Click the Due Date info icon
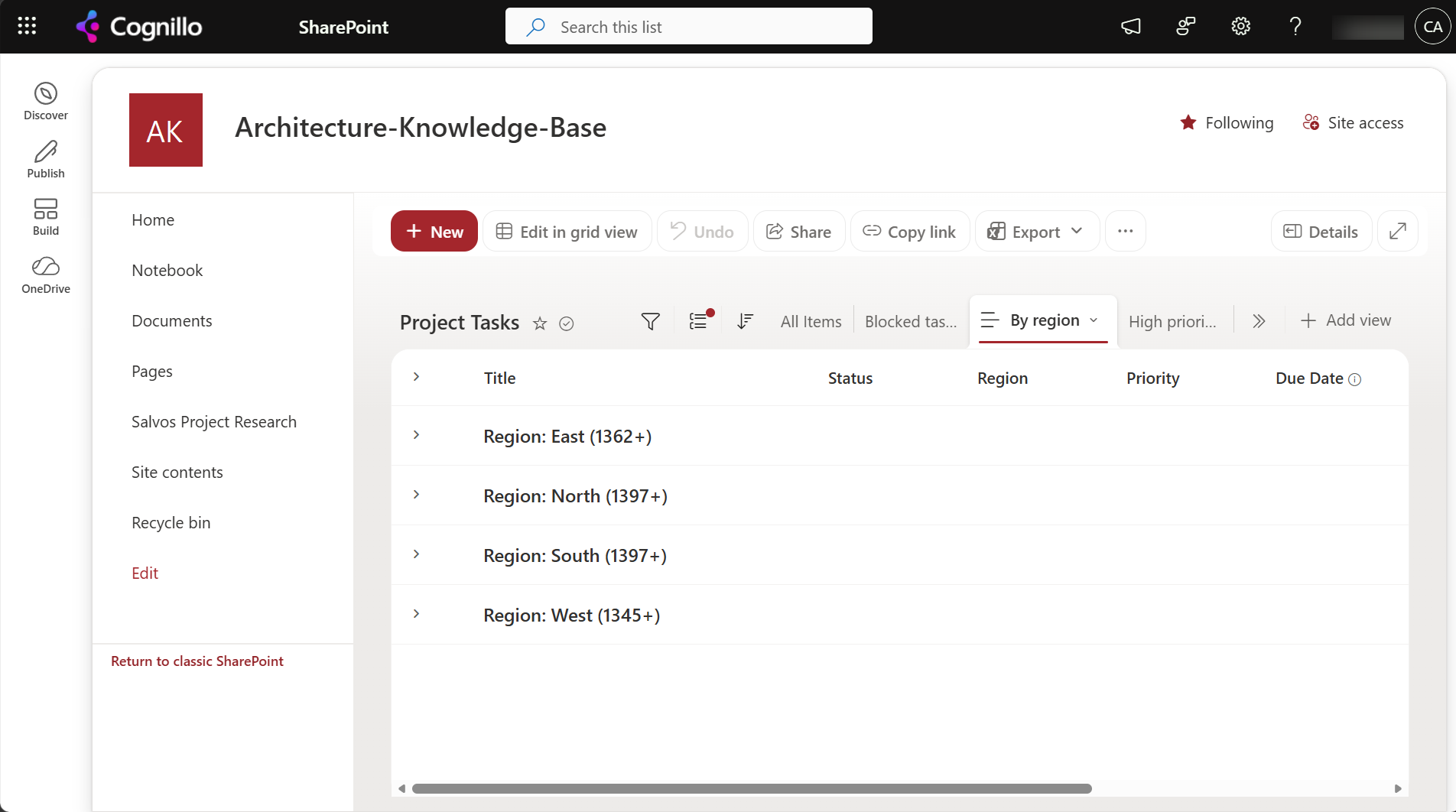The image size is (1456, 812). point(1355,380)
